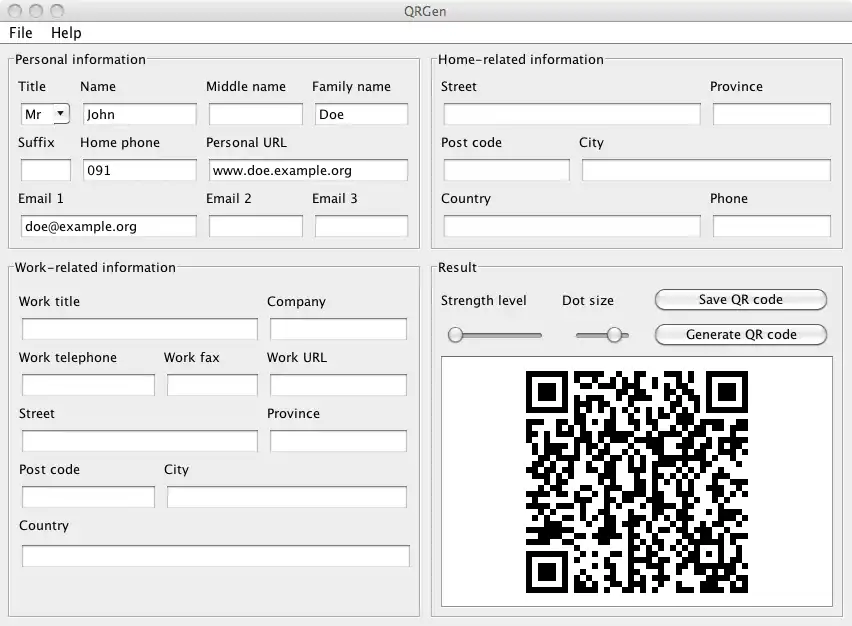
Task: Click the Strength level slider knob
Action: 455,335
